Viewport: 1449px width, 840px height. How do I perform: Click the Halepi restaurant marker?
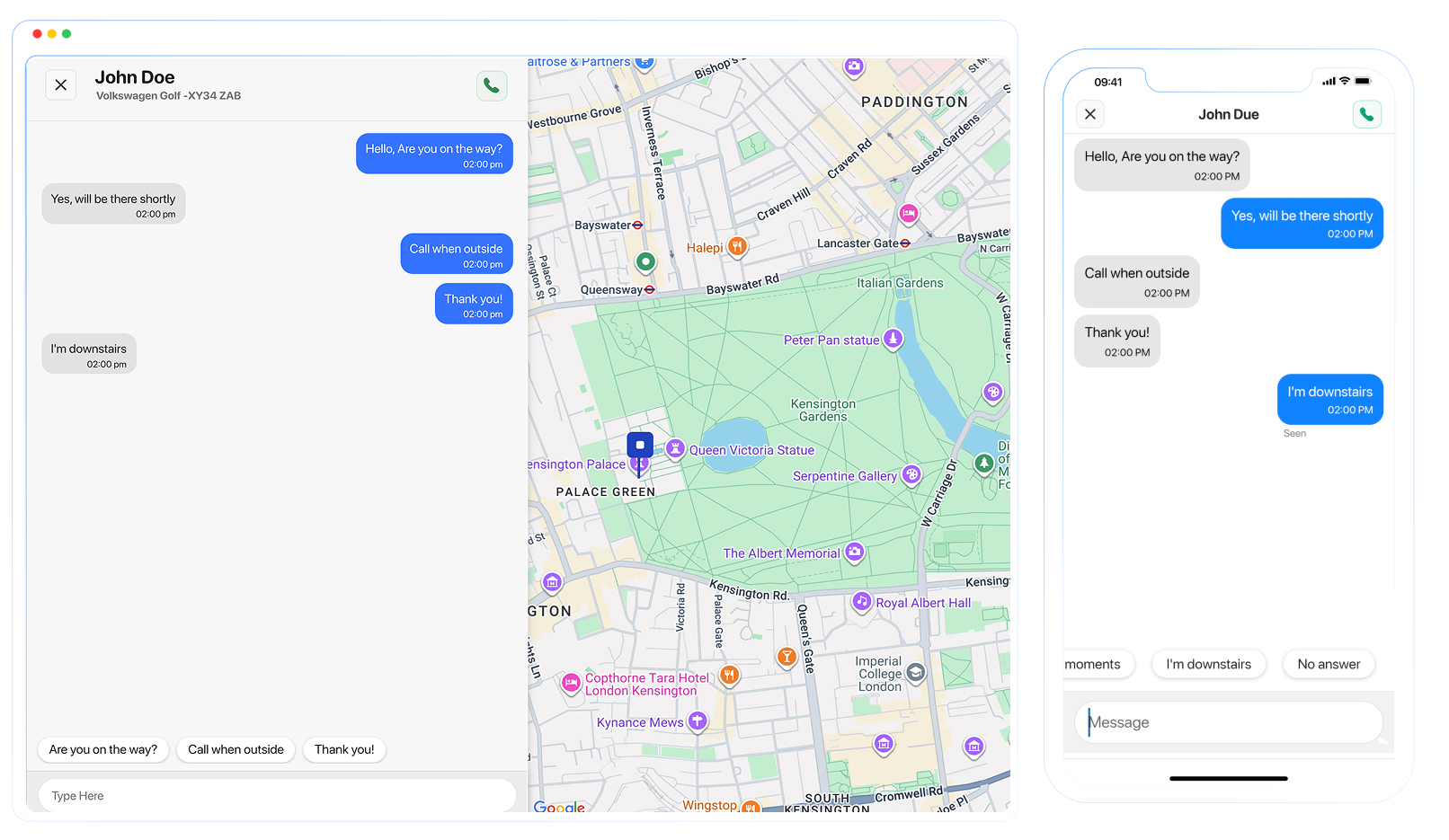click(737, 245)
